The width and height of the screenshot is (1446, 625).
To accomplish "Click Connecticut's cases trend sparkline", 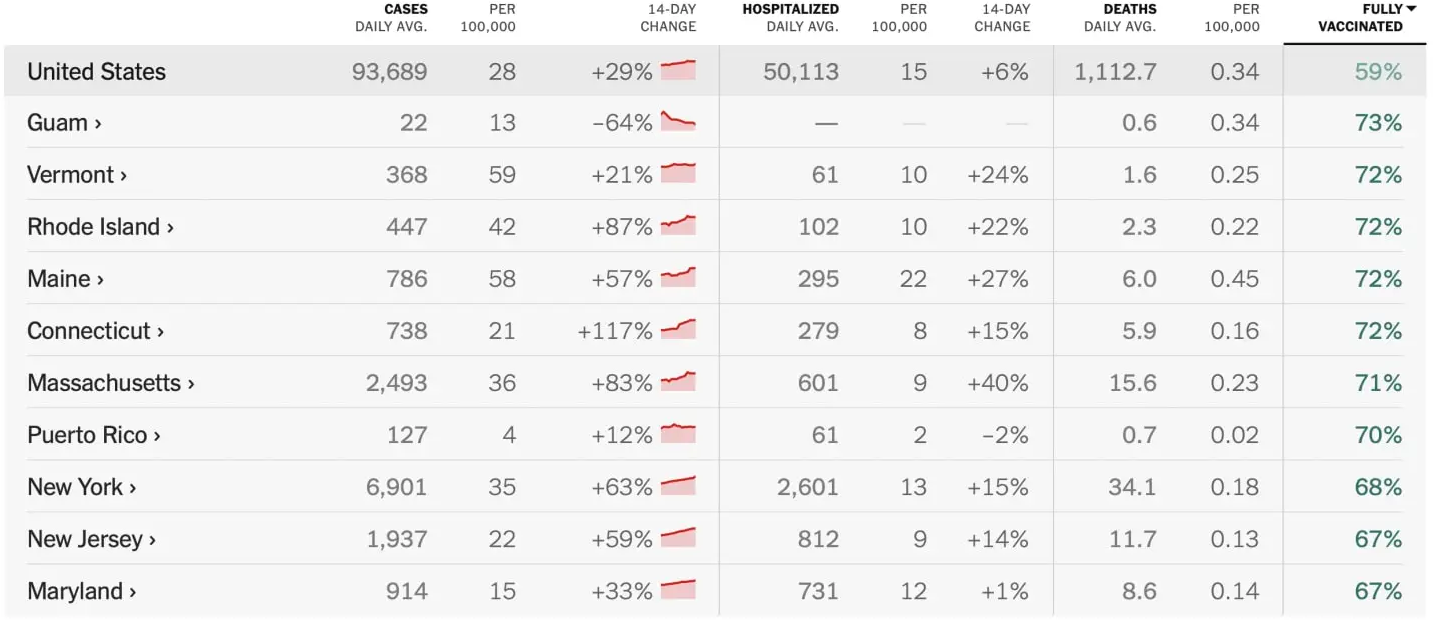I will point(678,329).
